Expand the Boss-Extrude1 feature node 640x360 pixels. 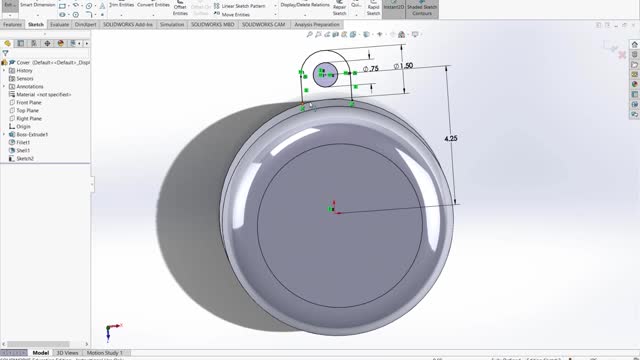(x=4, y=134)
